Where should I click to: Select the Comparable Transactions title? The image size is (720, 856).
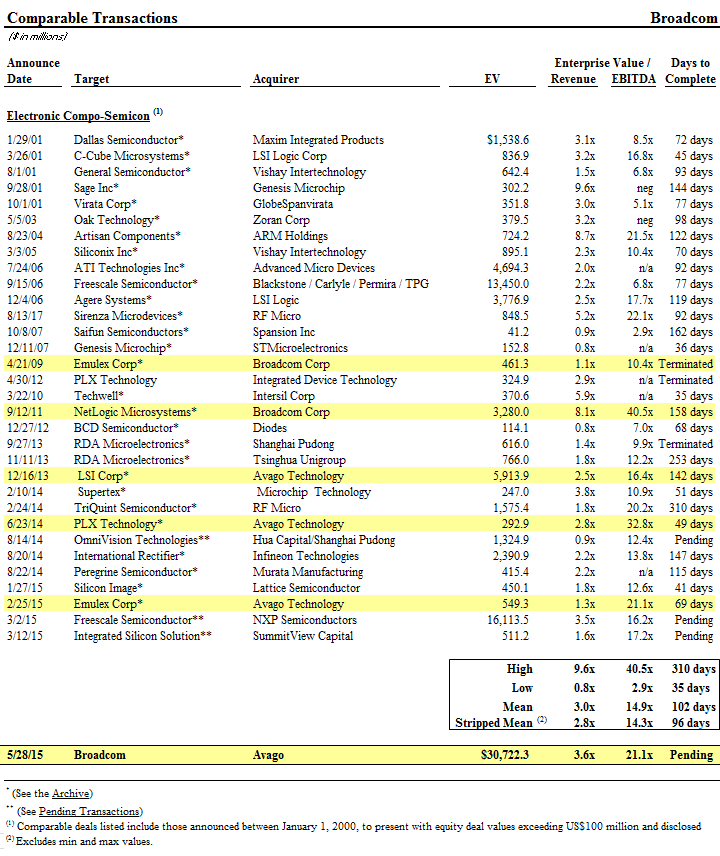[x=92, y=18]
